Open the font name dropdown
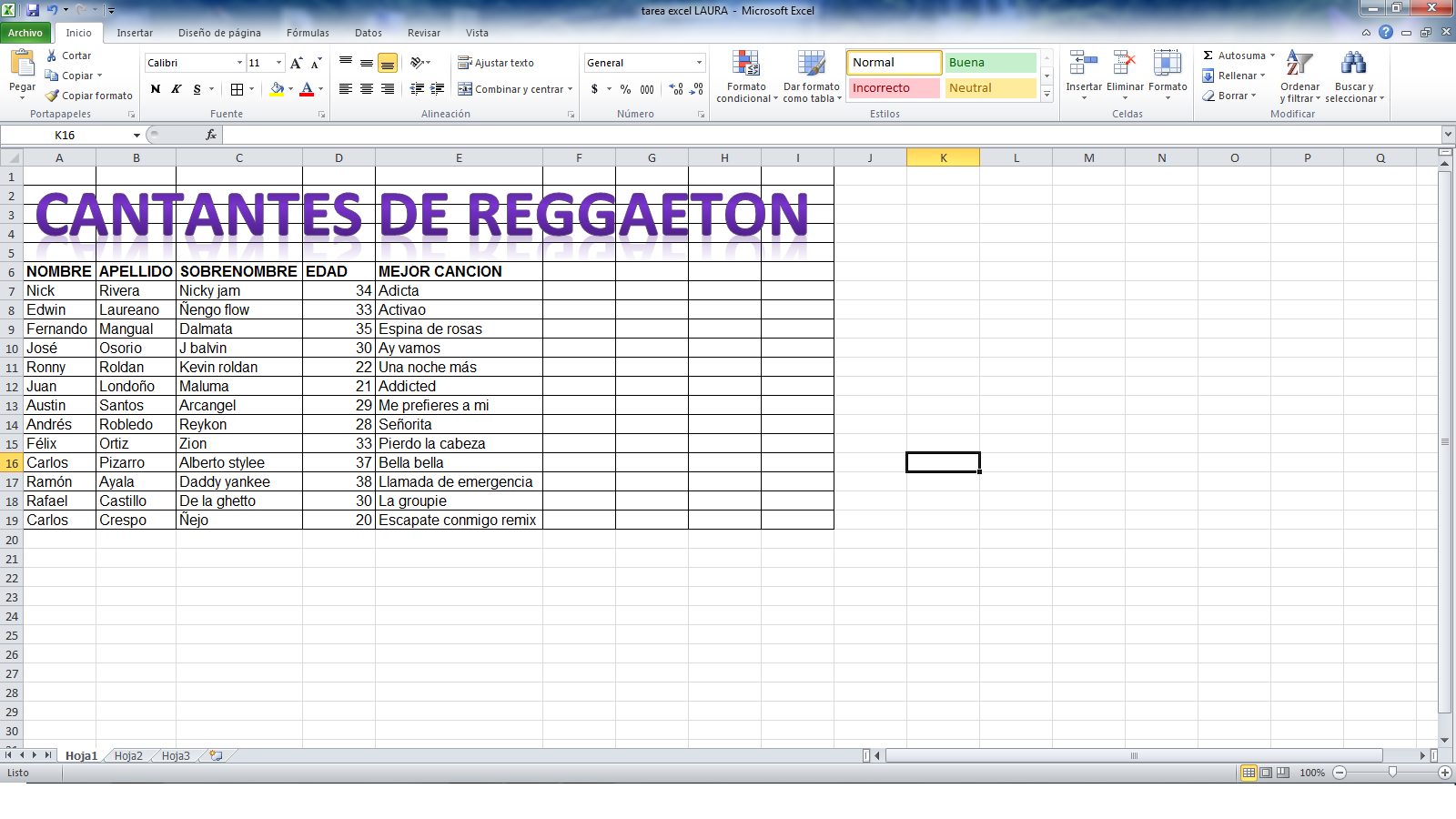Viewport: 1456px width, 819px height. pos(239,63)
